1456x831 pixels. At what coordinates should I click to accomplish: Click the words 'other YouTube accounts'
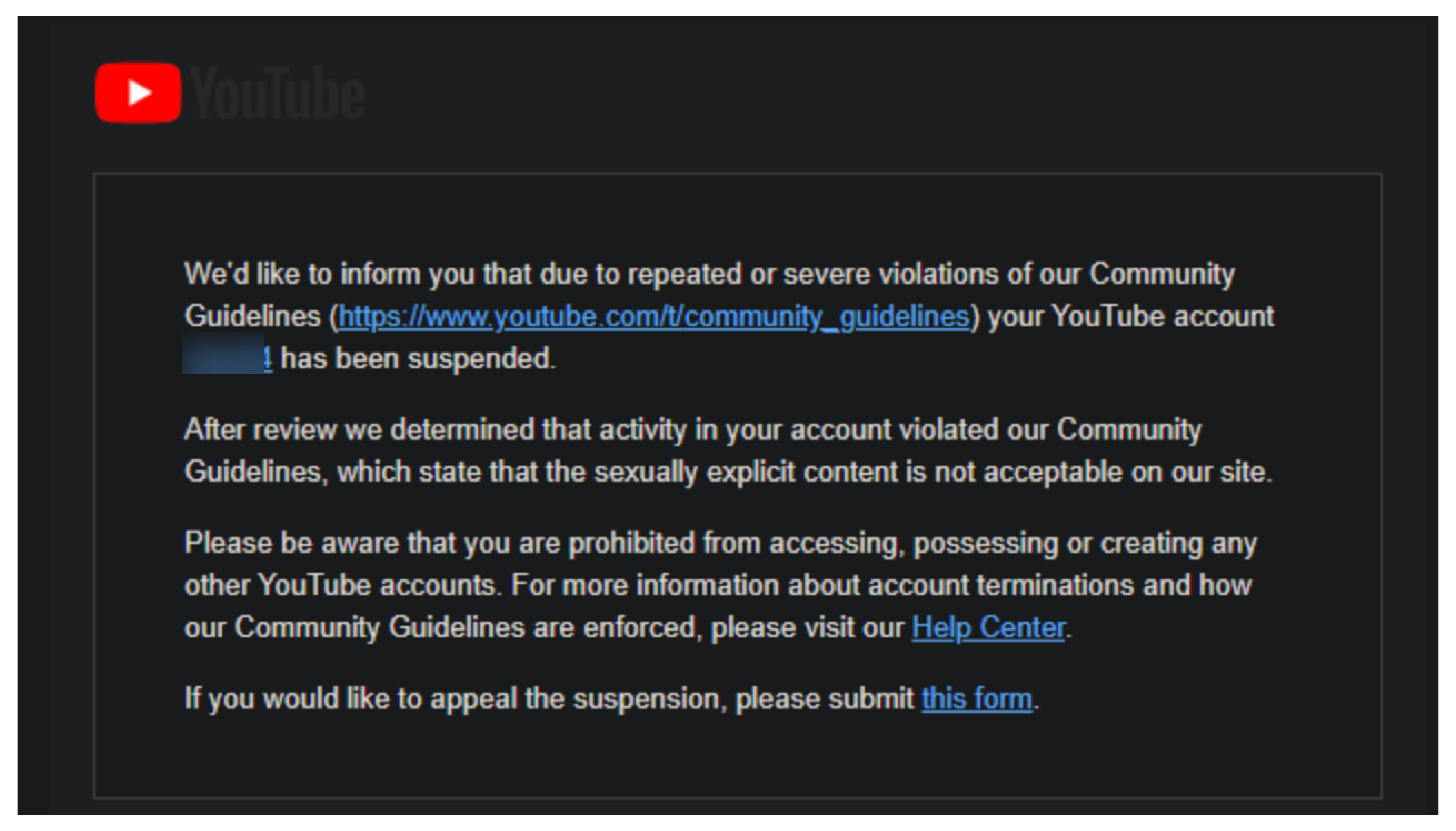(340, 585)
